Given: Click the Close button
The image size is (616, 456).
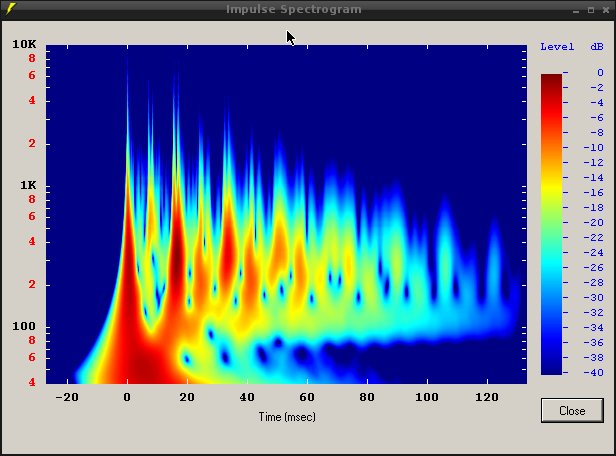Looking at the screenshot, I should pyautogui.click(x=572, y=410).
